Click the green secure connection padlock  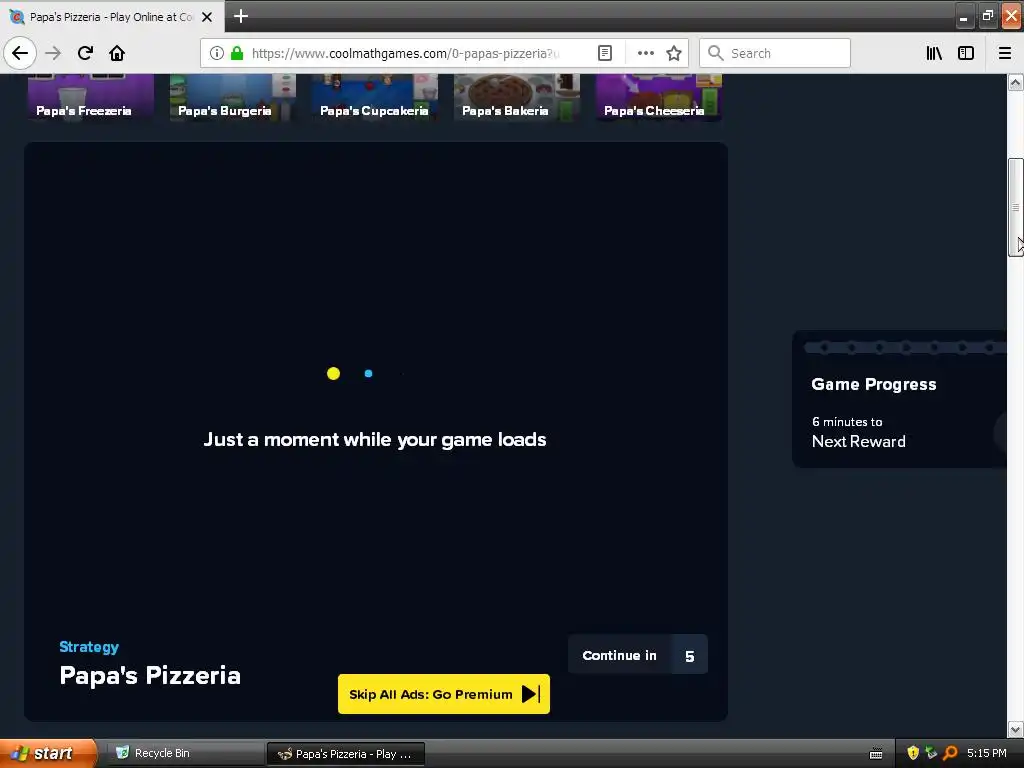pyautogui.click(x=237, y=53)
